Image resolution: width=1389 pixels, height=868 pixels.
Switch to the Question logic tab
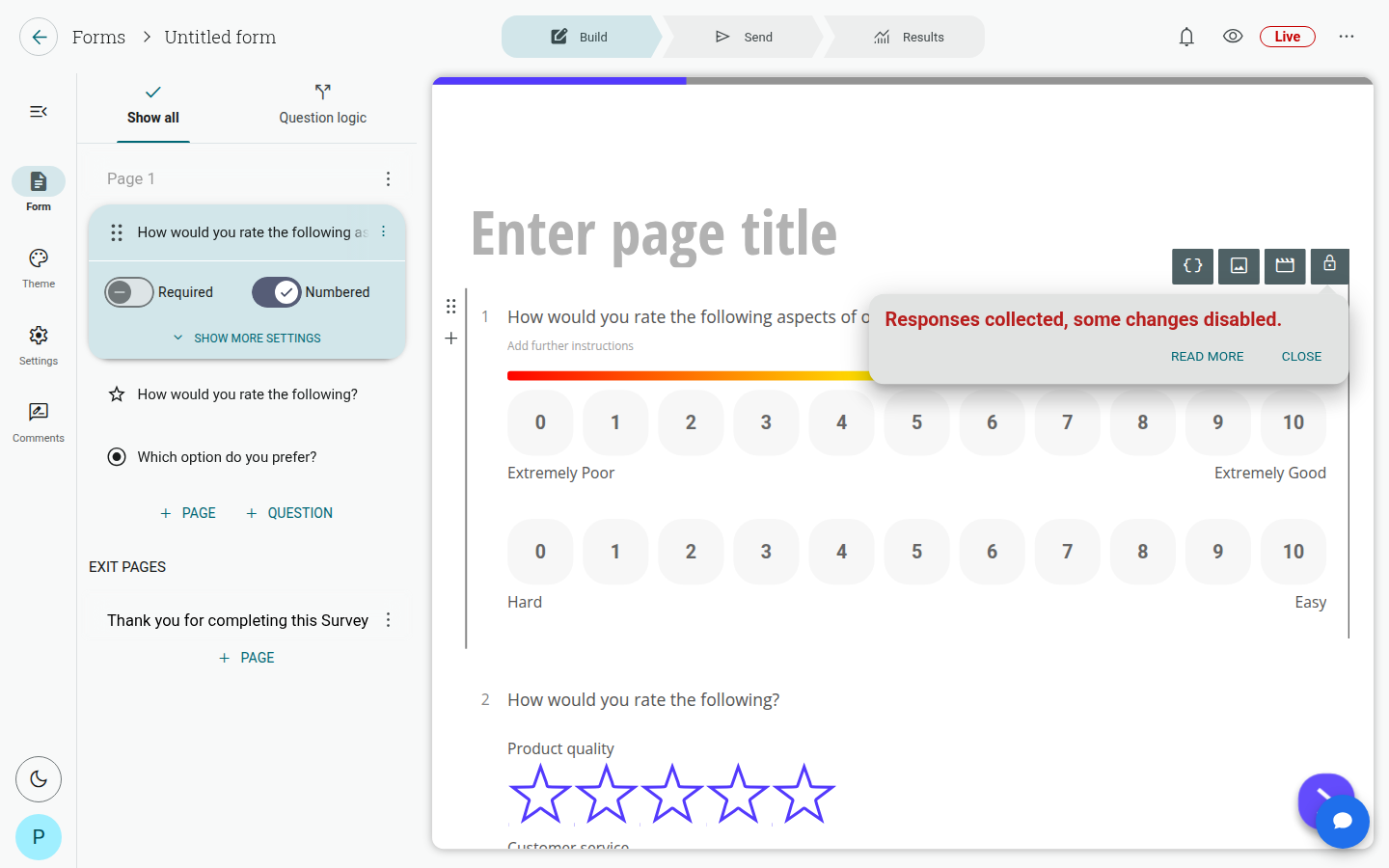pos(322,105)
